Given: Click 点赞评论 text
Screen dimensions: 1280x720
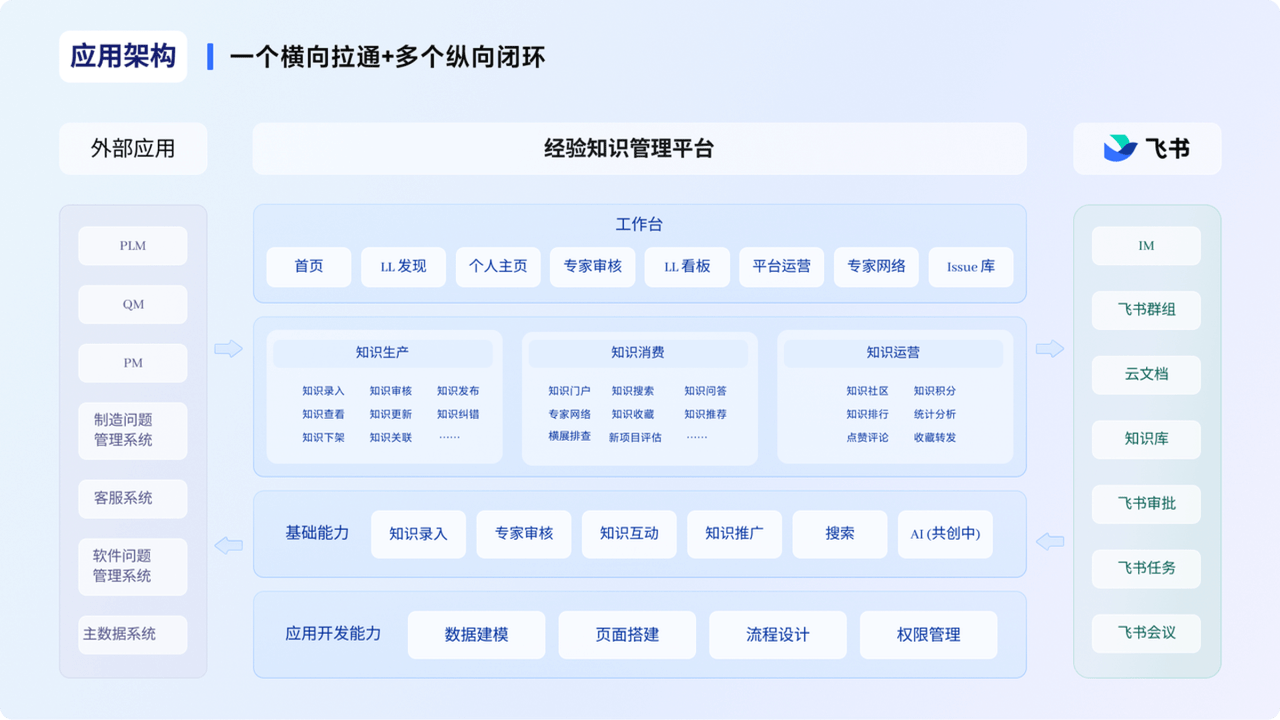Looking at the screenshot, I should 867,437.
